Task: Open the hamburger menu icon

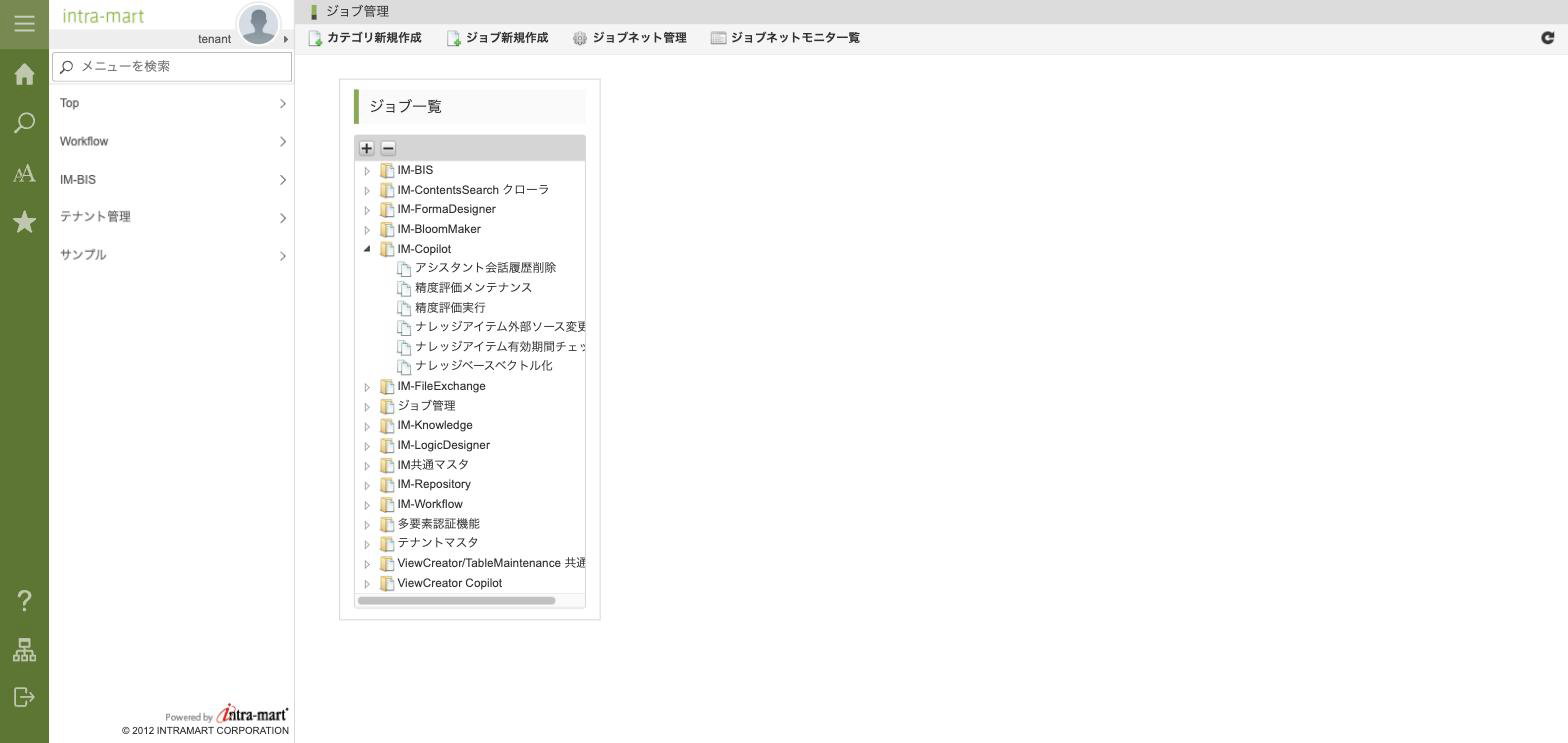Action: point(24,23)
